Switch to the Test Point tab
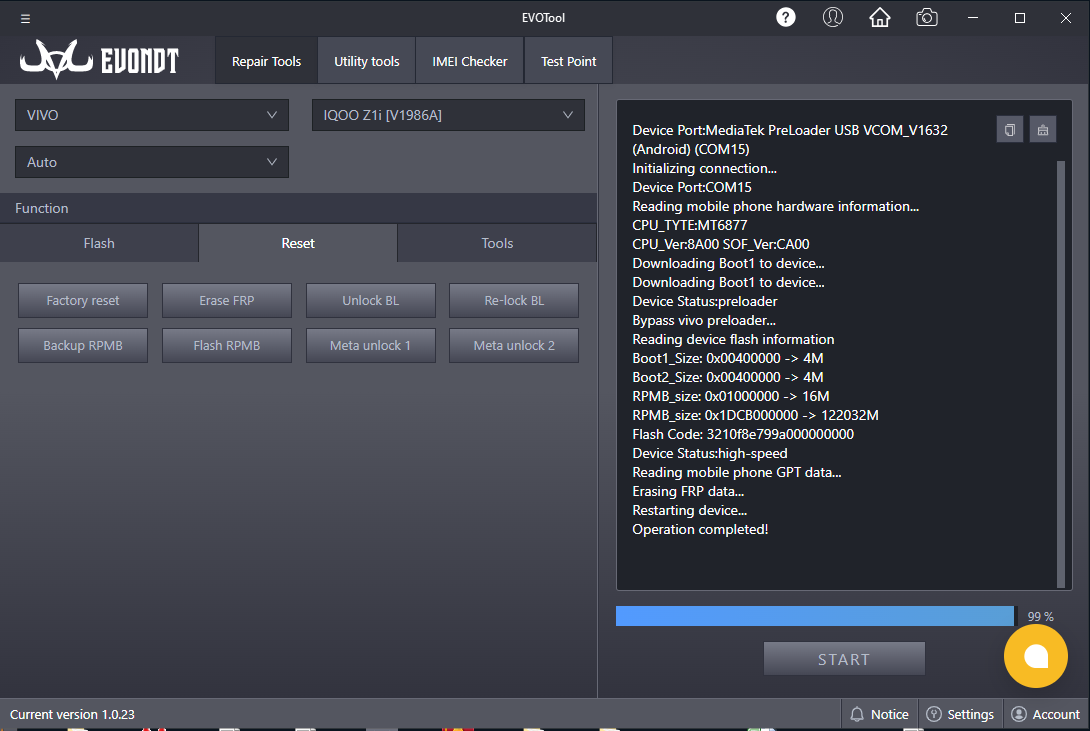The width and height of the screenshot is (1090, 731). [x=569, y=61]
